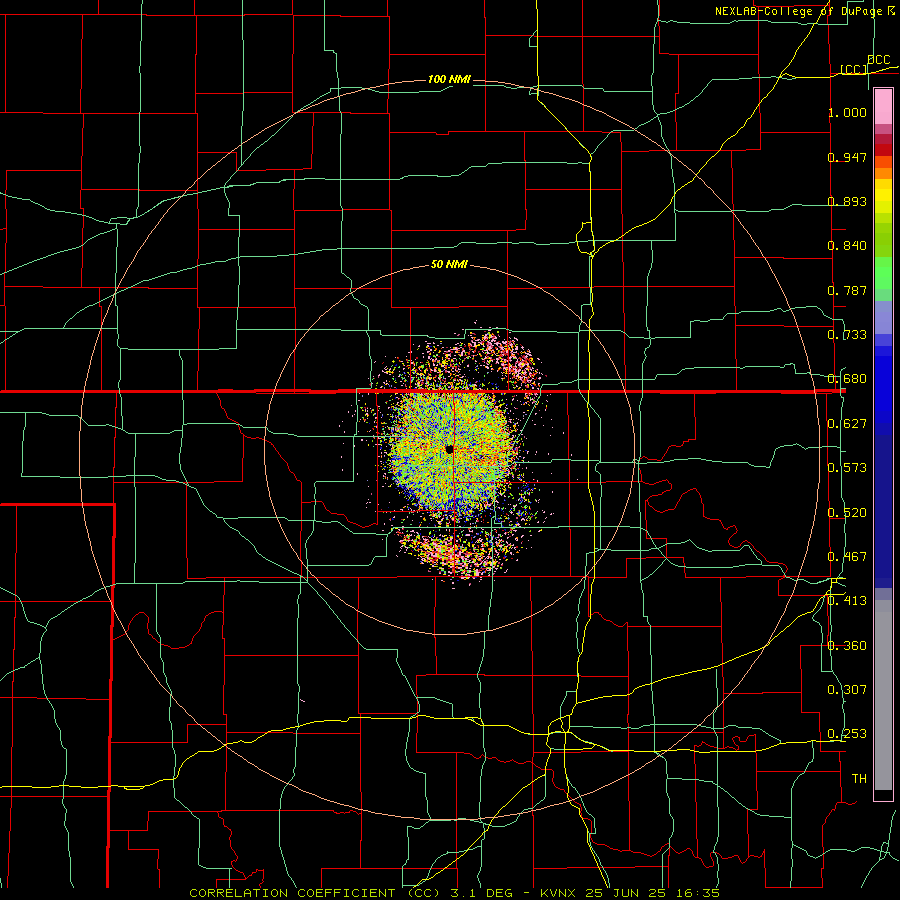
Task: Click the 0.627 scale value
Action: [x=847, y=424]
